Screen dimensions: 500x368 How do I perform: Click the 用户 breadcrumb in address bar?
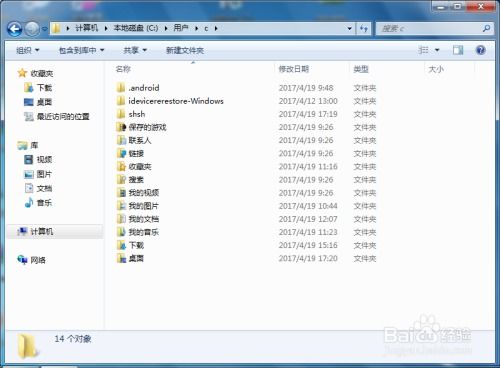(181, 28)
